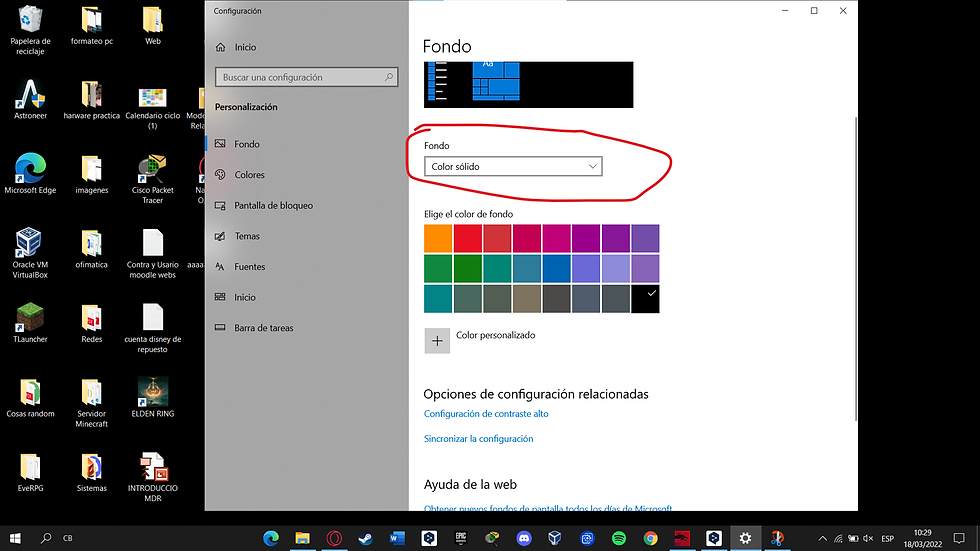Click the magnifier icon in the settings search box

389,77
